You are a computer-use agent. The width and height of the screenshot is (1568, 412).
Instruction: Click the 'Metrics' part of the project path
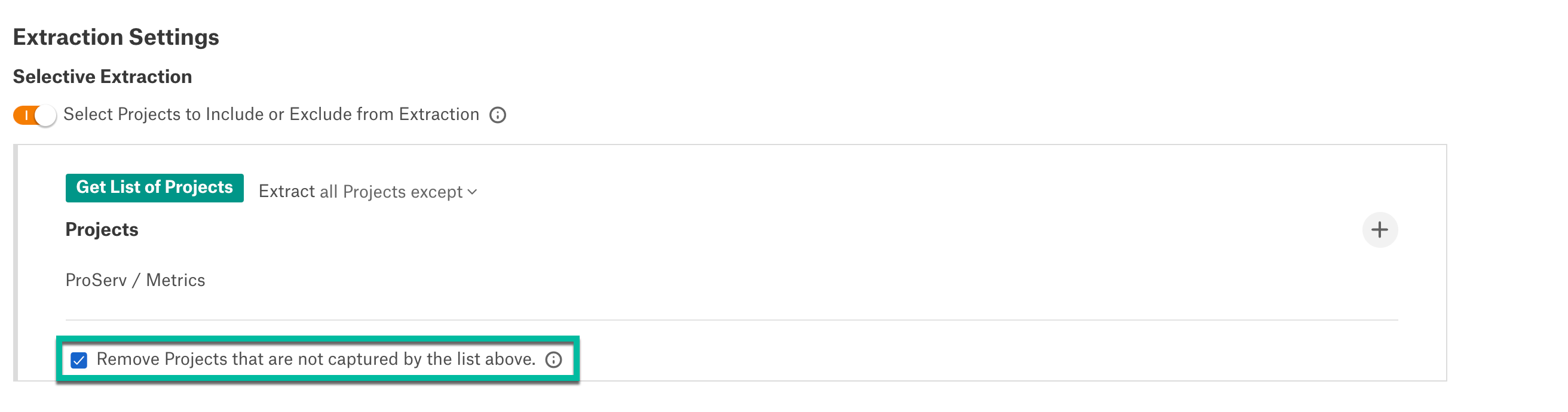pyautogui.click(x=175, y=280)
